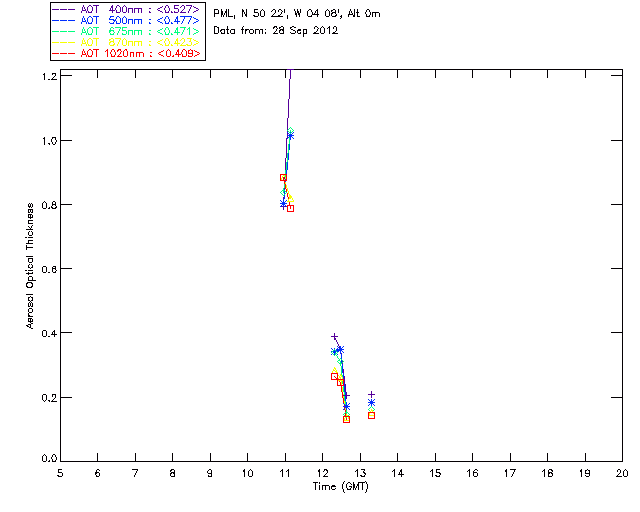The width and height of the screenshot is (640, 512).
Task: Click the isolated red square marker after 13 GMT
Action: (x=371, y=415)
